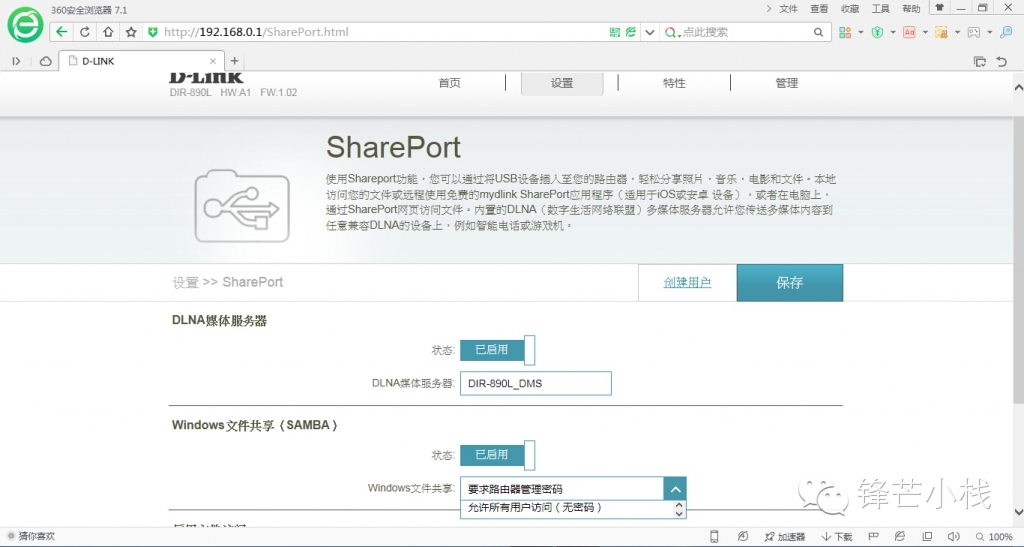
Task: Click the game controller toolbar icon
Action: tap(974, 32)
